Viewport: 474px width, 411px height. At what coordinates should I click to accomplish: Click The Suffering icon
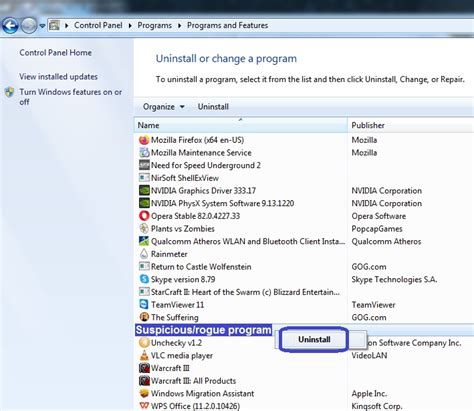click(144, 317)
